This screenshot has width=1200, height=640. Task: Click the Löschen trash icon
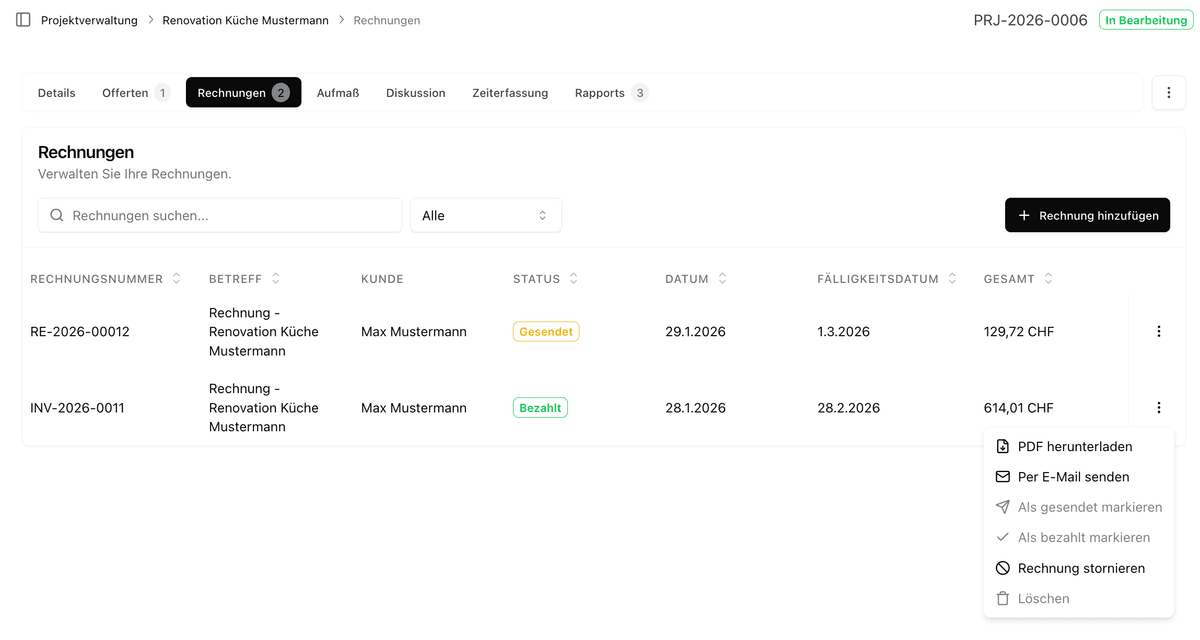coord(1002,598)
